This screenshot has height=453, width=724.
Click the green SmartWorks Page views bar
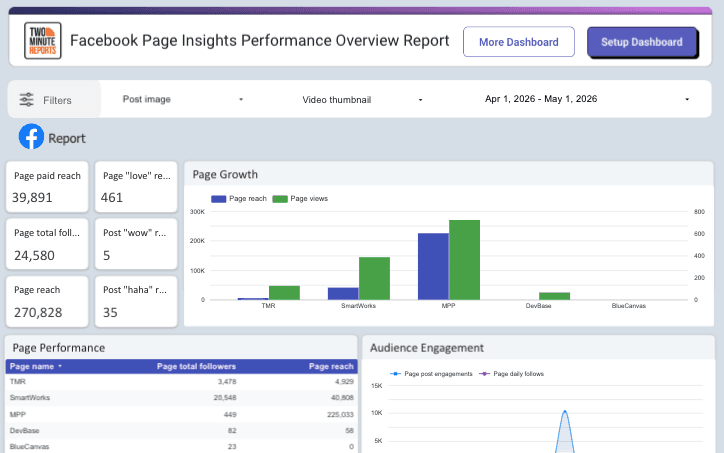point(374,278)
